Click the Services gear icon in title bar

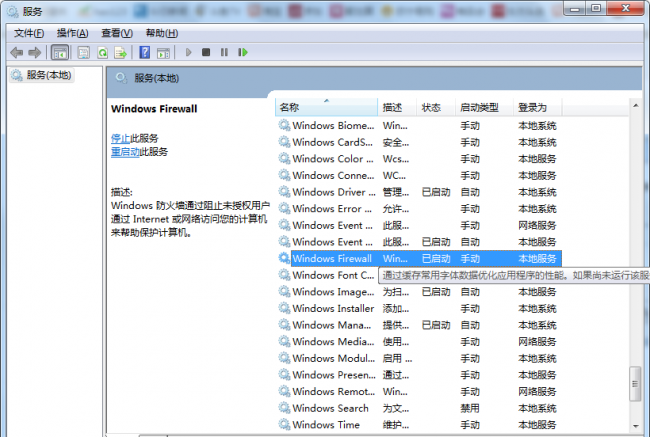[13, 11]
